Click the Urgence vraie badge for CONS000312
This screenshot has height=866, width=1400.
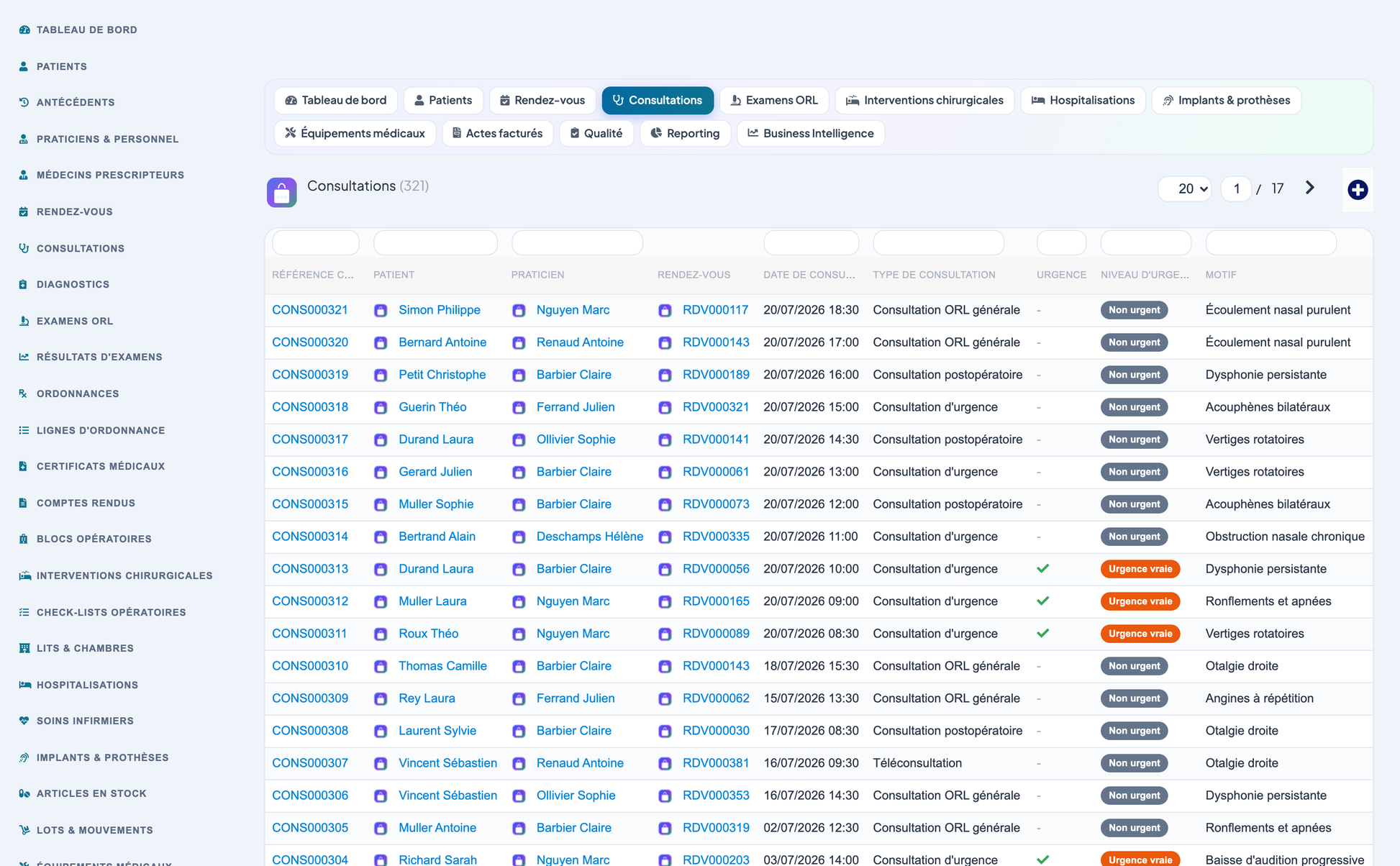[x=1140, y=601]
